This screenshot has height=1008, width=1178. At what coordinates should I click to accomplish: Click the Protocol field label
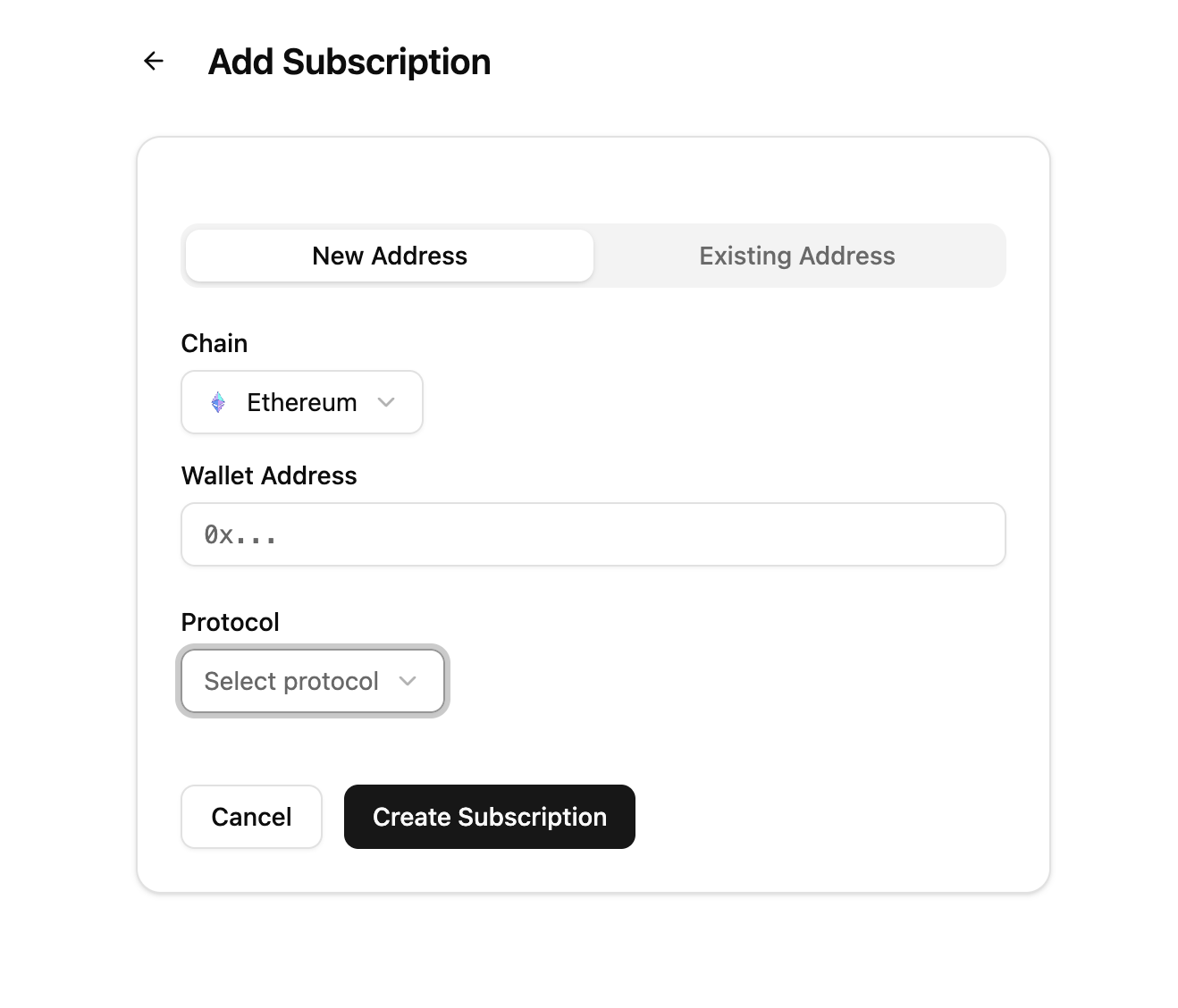(230, 621)
